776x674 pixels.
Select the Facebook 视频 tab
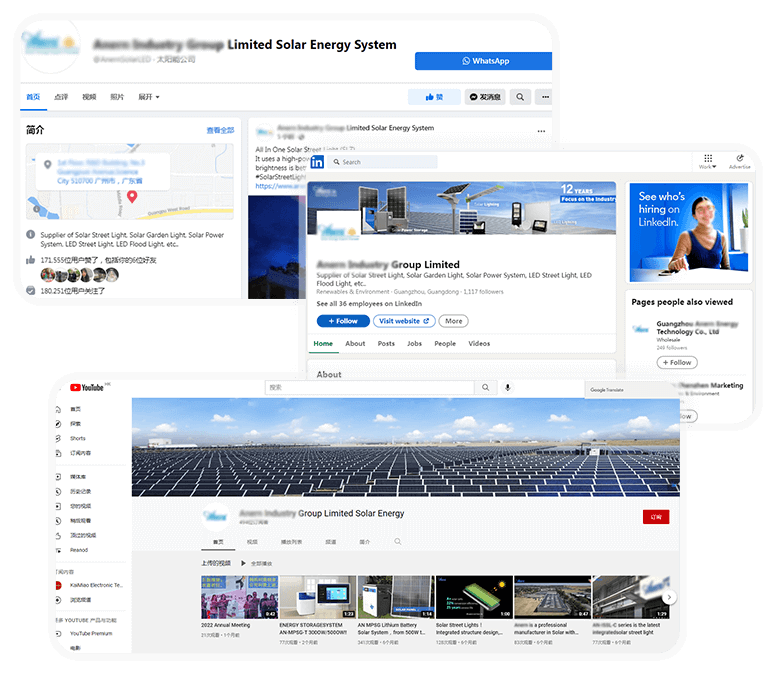[x=89, y=97]
